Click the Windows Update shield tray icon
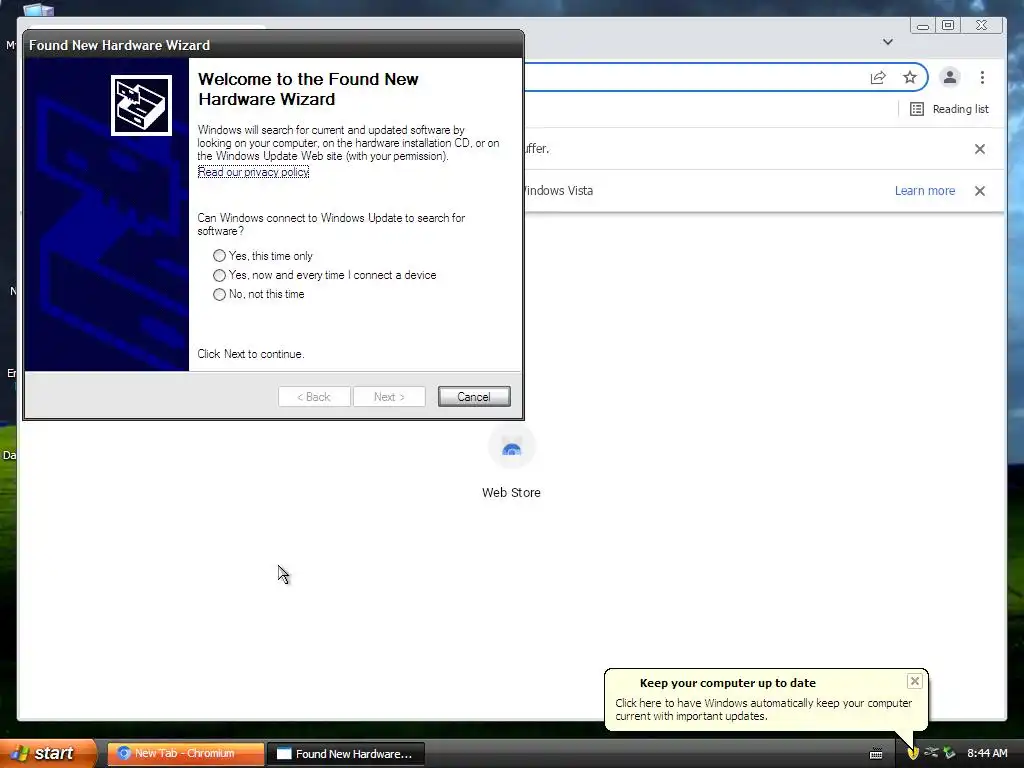Viewport: 1024px width, 768px height. point(913,753)
